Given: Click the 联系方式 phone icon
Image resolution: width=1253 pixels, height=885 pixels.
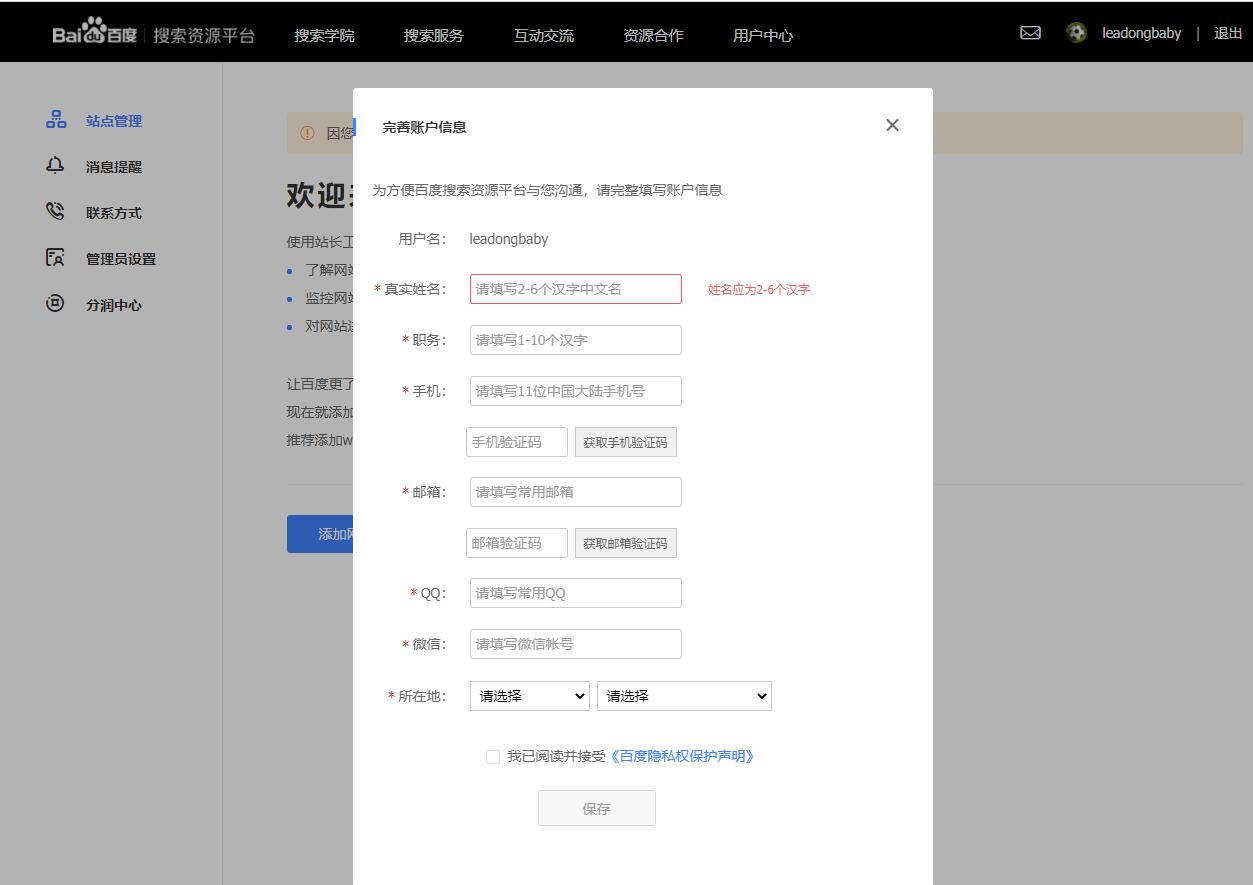Looking at the screenshot, I should click(x=56, y=212).
